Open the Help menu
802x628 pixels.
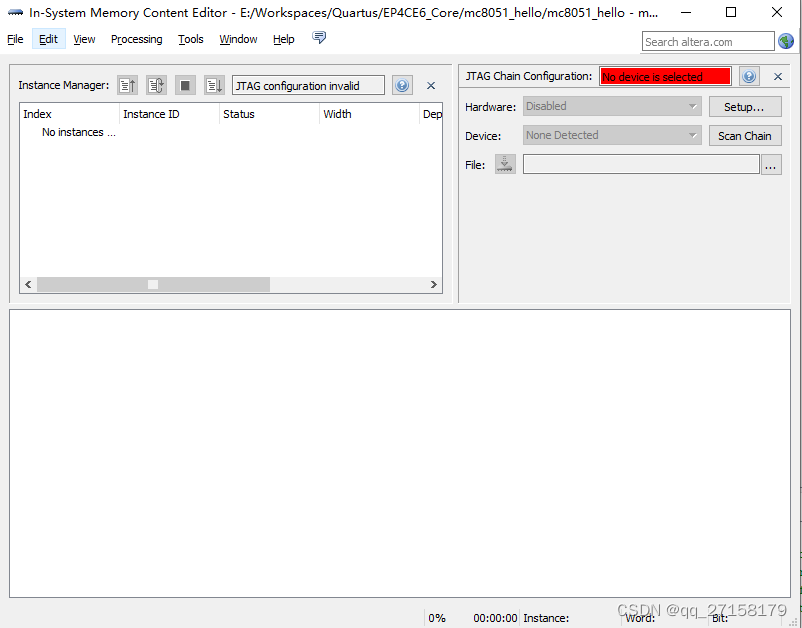284,39
